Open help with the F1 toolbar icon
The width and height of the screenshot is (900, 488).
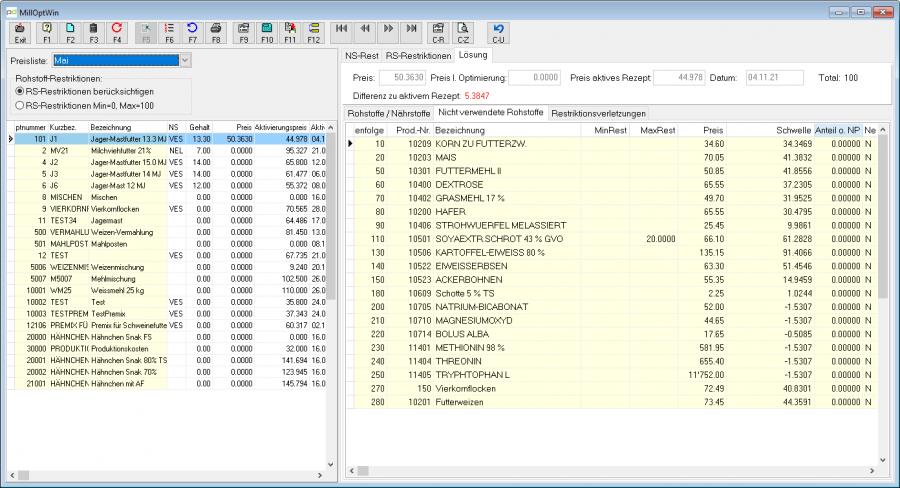[46, 33]
